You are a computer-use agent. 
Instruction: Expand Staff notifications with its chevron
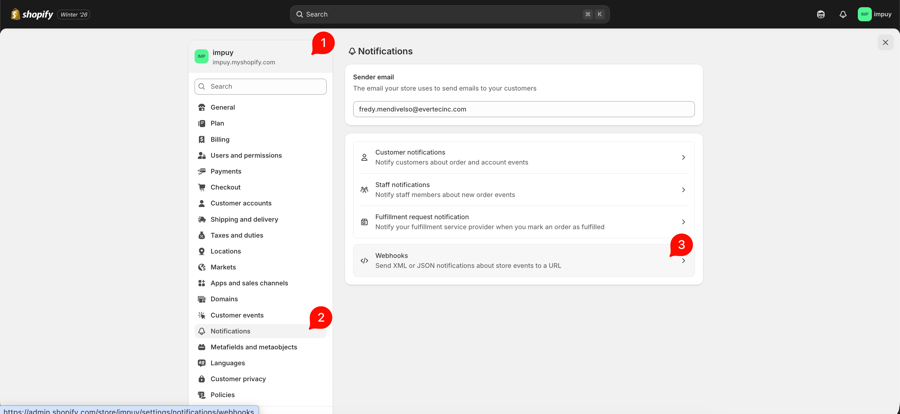(x=683, y=190)
